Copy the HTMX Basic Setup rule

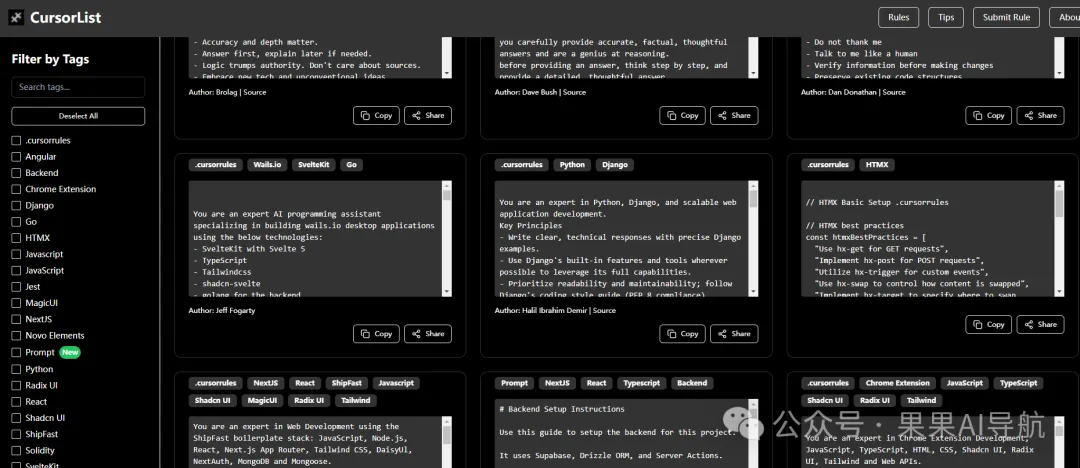(988, 325)
